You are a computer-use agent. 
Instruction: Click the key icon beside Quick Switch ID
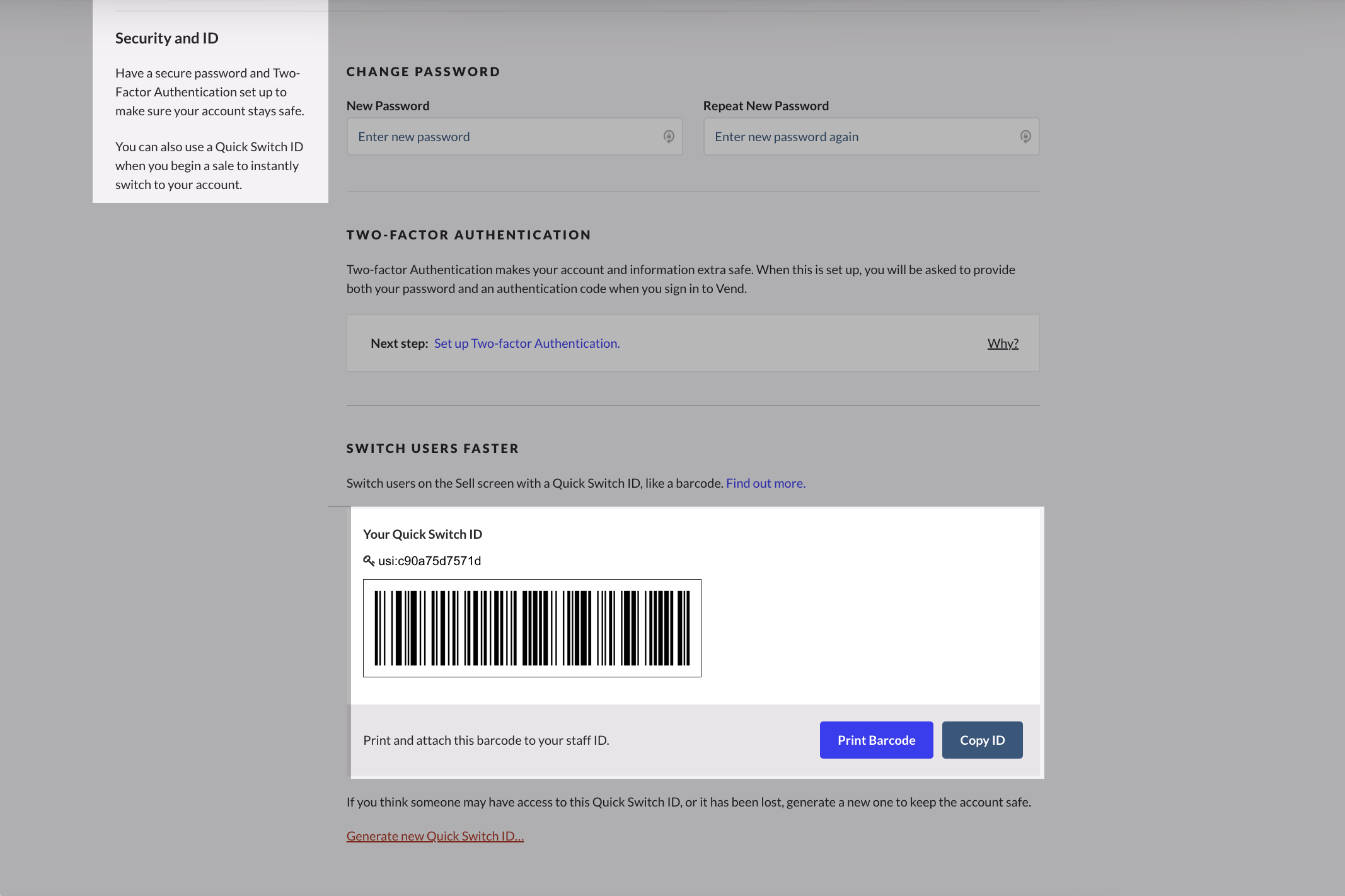tap(369, 560)
